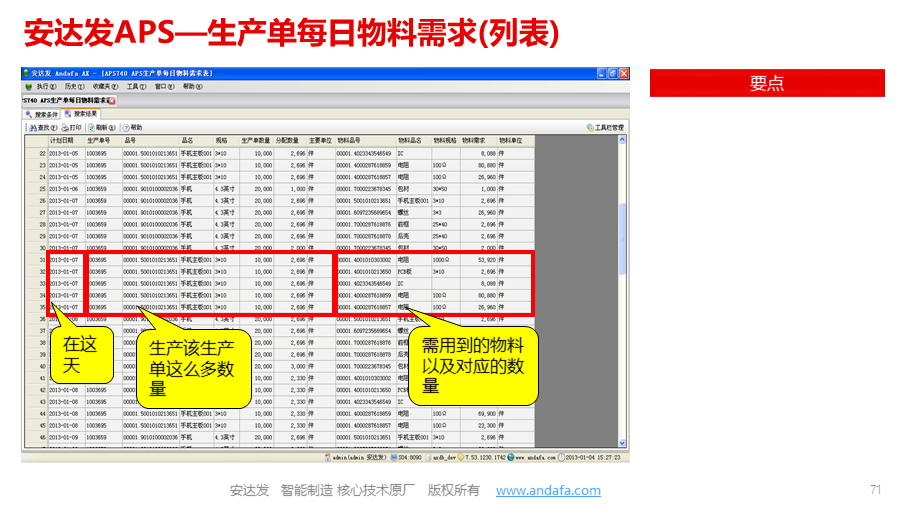Click the title bar Andafa AX app icon

[x=26, y=73]
